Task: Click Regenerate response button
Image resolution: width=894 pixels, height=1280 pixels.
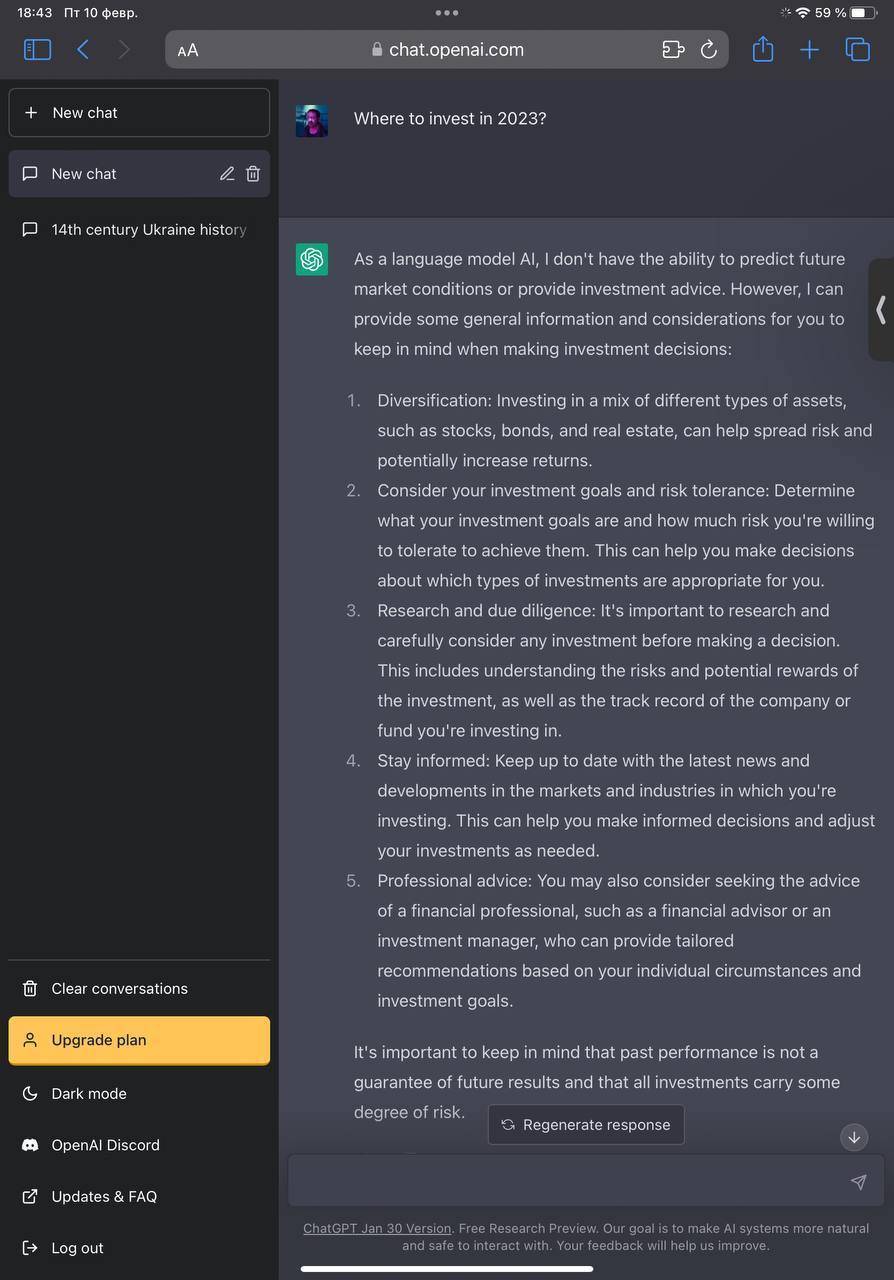Action: point(586,1124)
